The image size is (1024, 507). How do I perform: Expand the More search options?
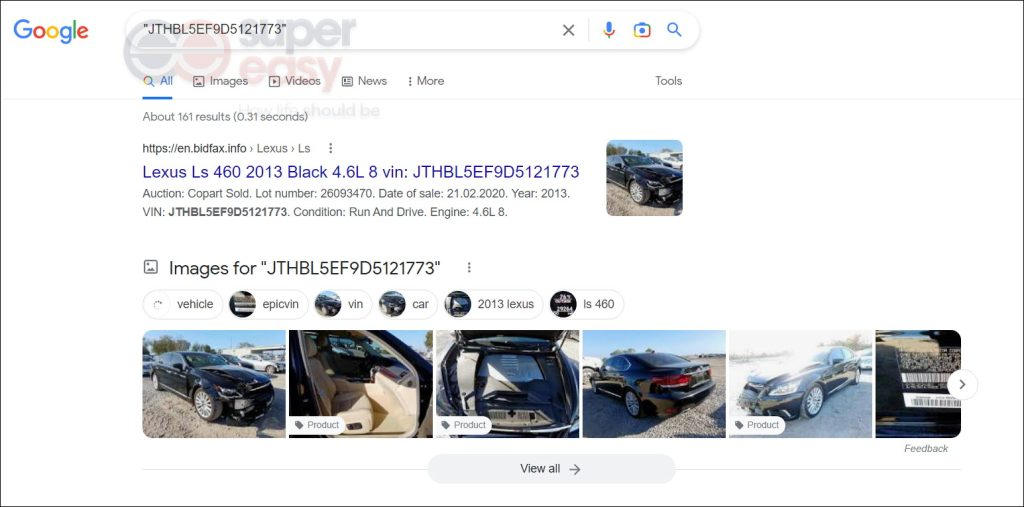[425, 81]
